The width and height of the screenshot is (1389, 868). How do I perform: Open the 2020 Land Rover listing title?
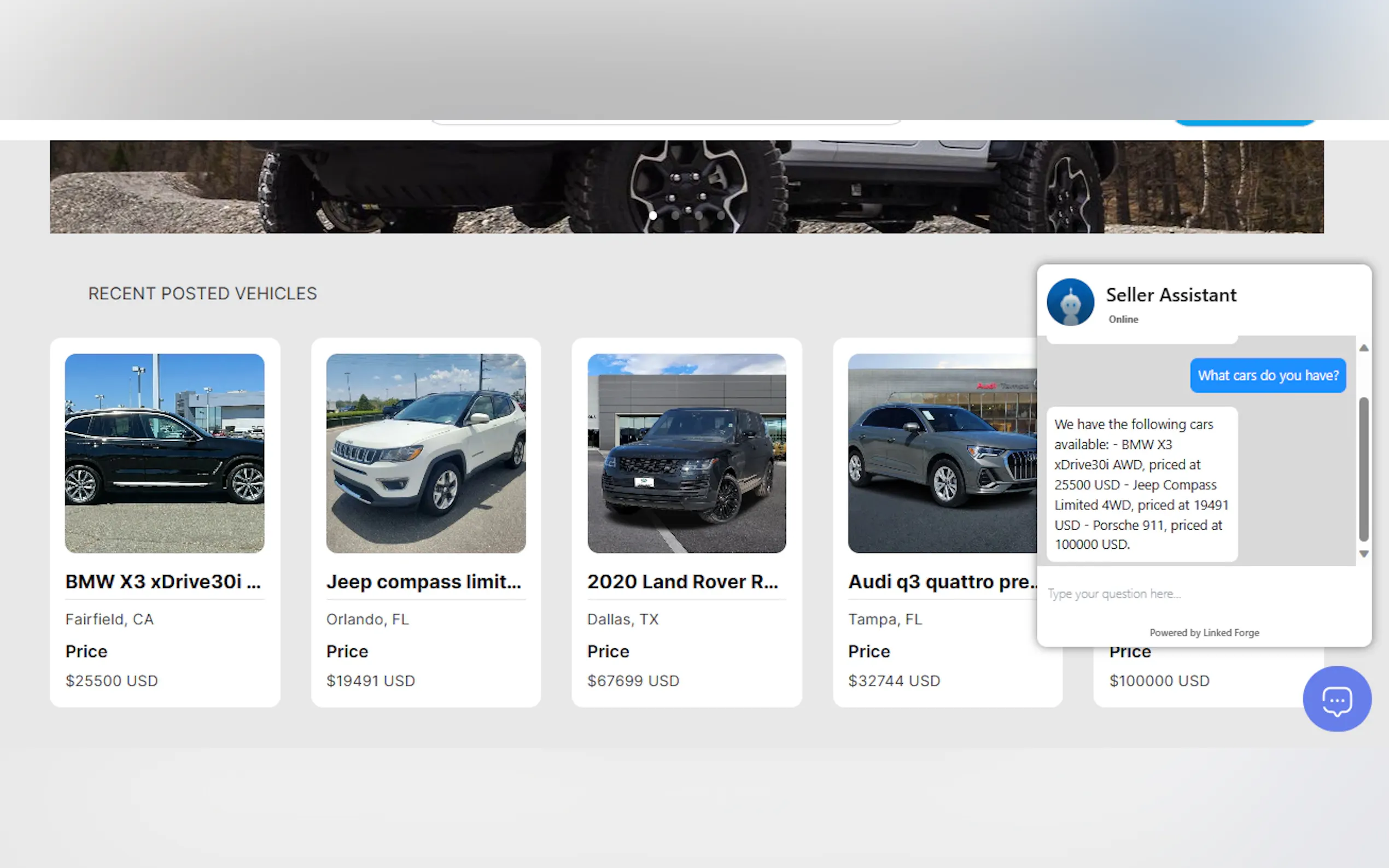pos(682,582)
